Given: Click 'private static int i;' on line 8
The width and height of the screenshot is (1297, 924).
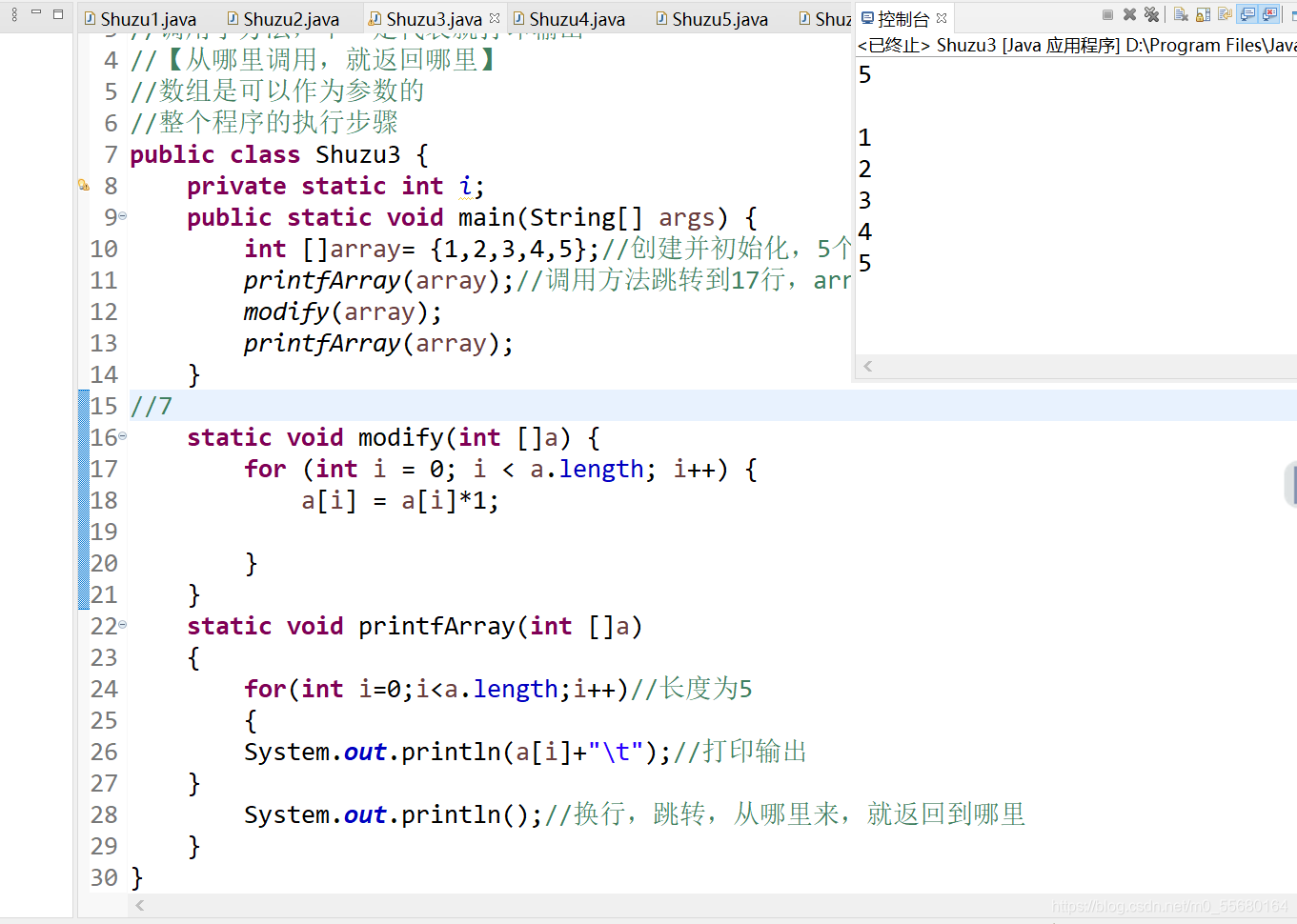Looking at the screenshot, I should coord(335,186).
